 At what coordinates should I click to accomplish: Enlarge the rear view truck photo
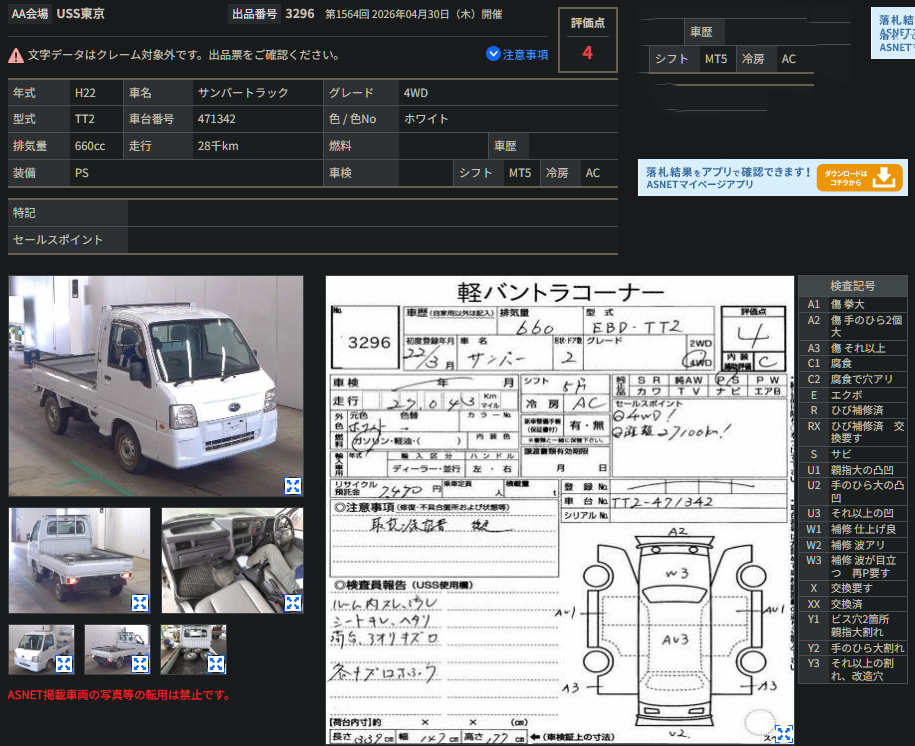point(140,602)
